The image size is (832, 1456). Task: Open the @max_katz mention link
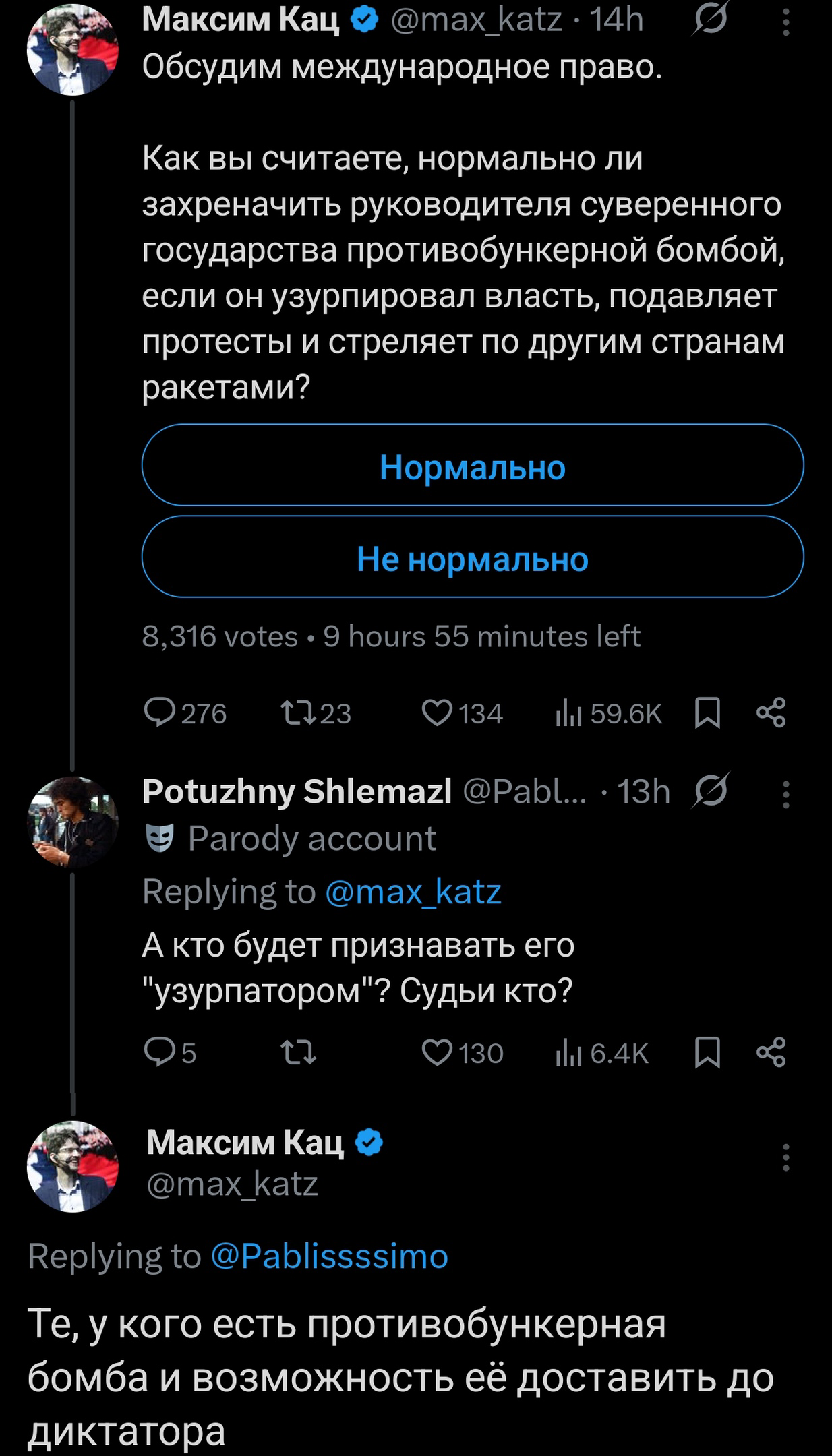[x=413, y=892]
